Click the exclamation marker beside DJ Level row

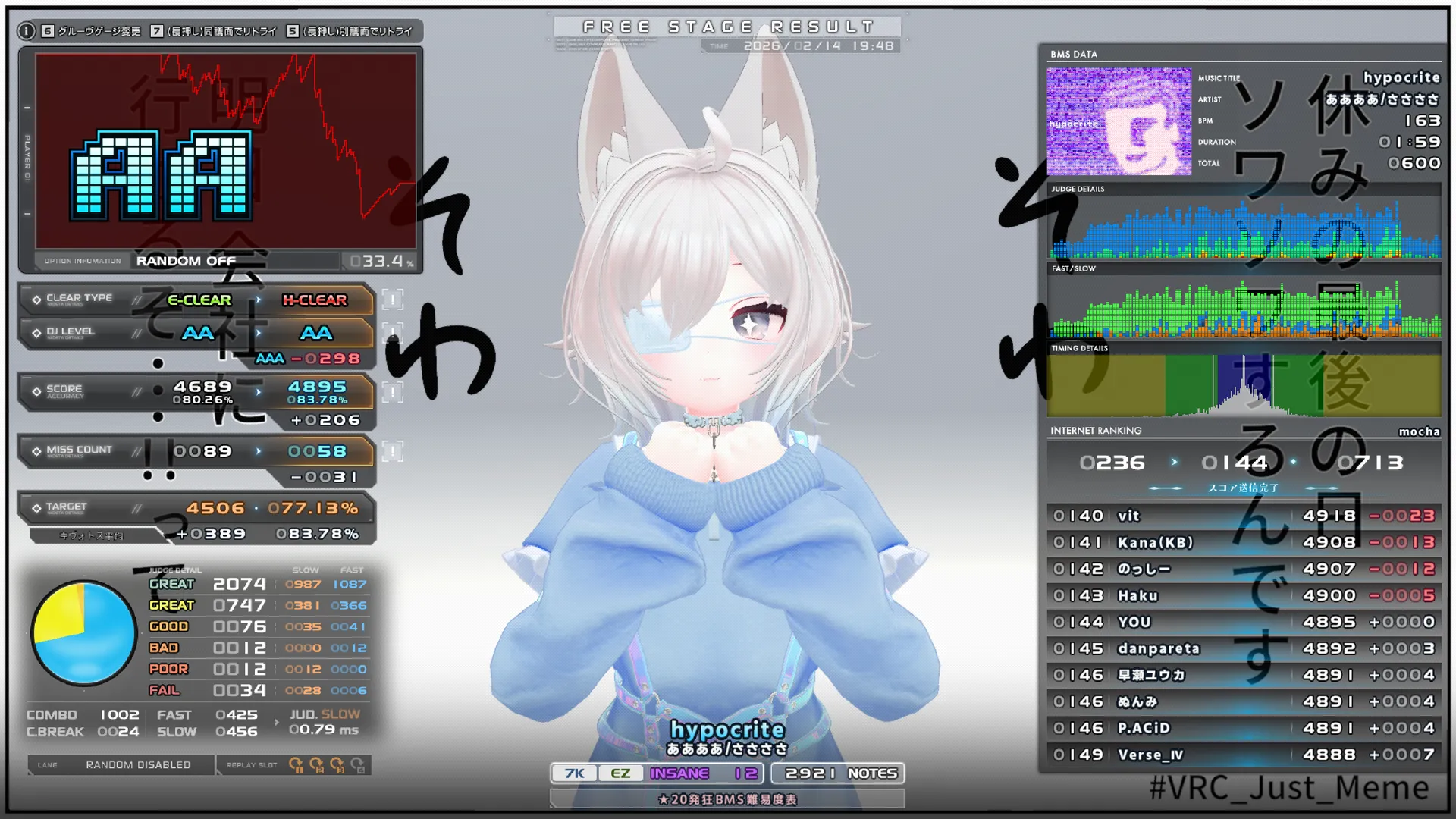392,333
